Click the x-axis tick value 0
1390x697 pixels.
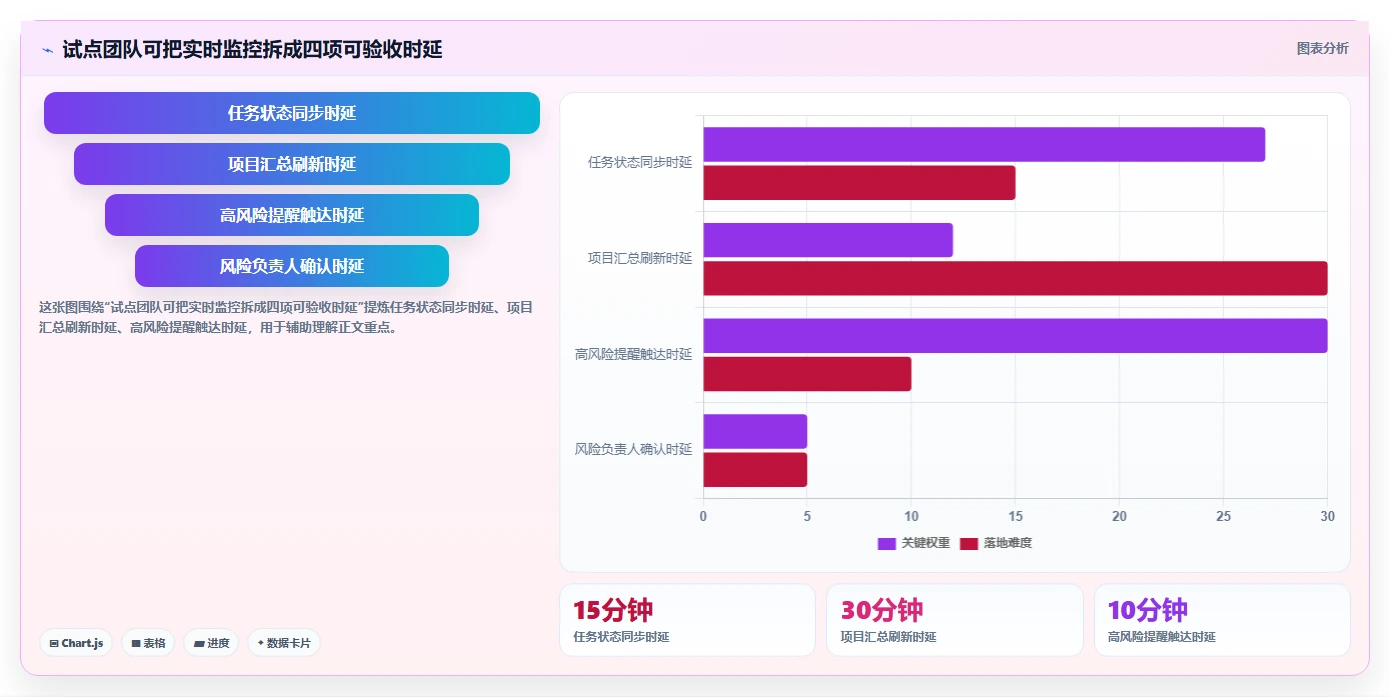pos(703,516)
